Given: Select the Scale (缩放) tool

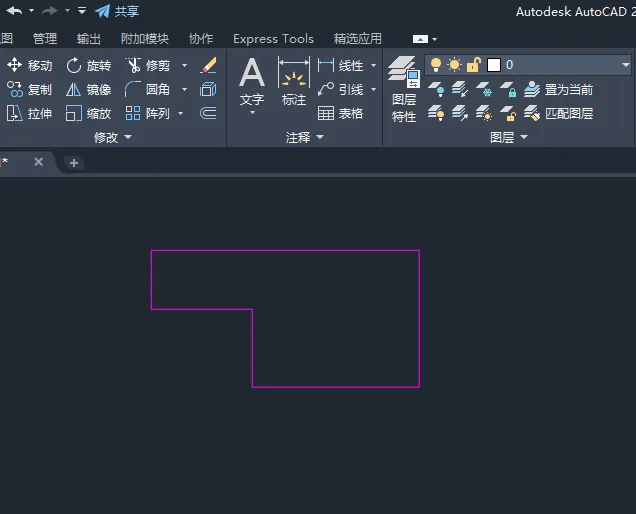Looking at the screenshot, I should click(x=88, y=113).
